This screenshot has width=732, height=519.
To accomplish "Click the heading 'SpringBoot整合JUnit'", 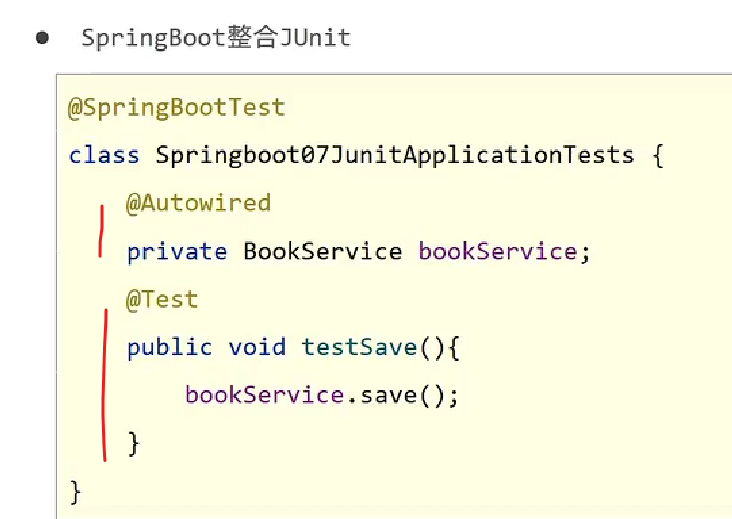I will tap(216, 38).
